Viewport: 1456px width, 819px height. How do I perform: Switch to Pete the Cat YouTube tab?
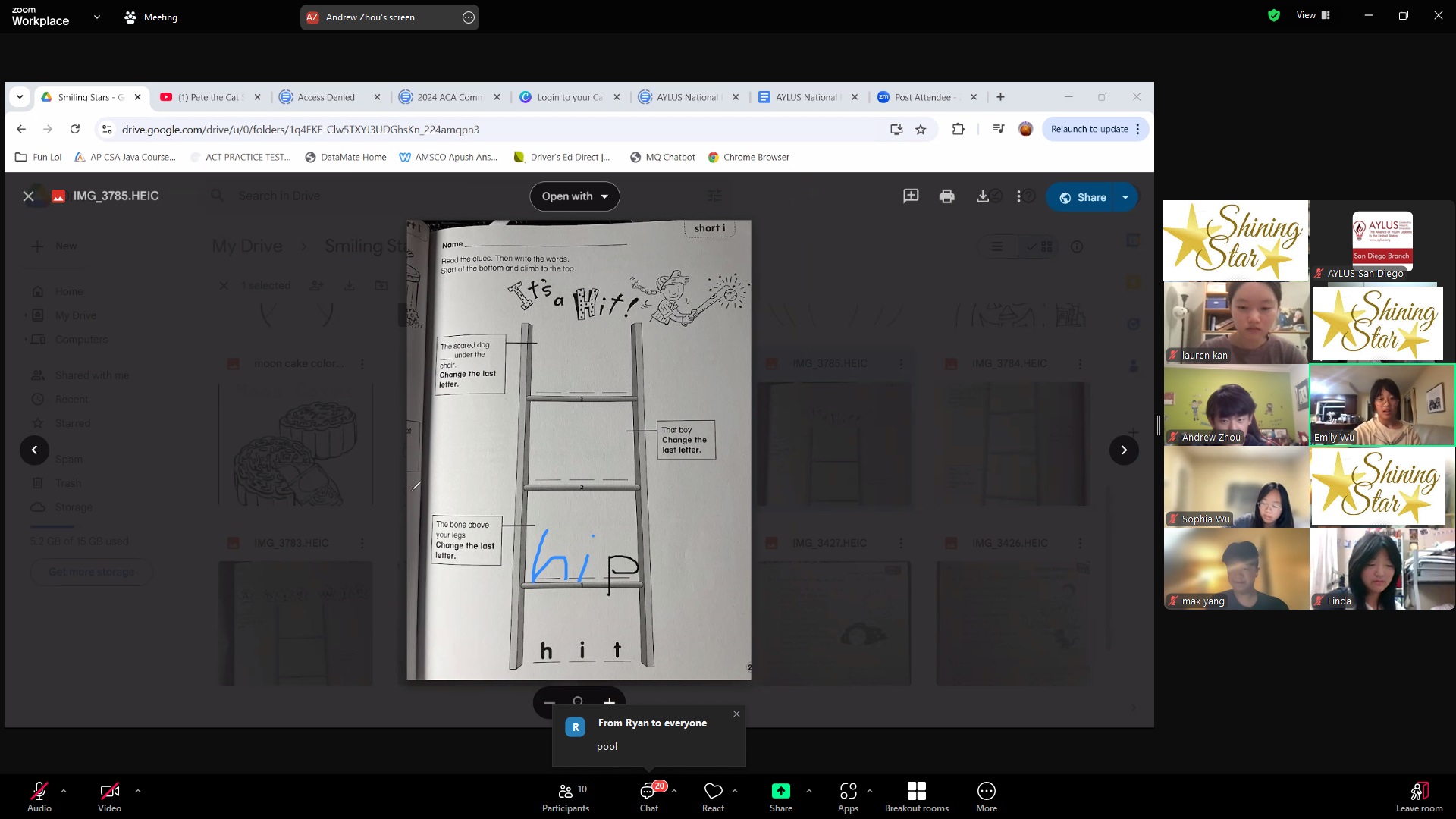click(x=210, y=97)
